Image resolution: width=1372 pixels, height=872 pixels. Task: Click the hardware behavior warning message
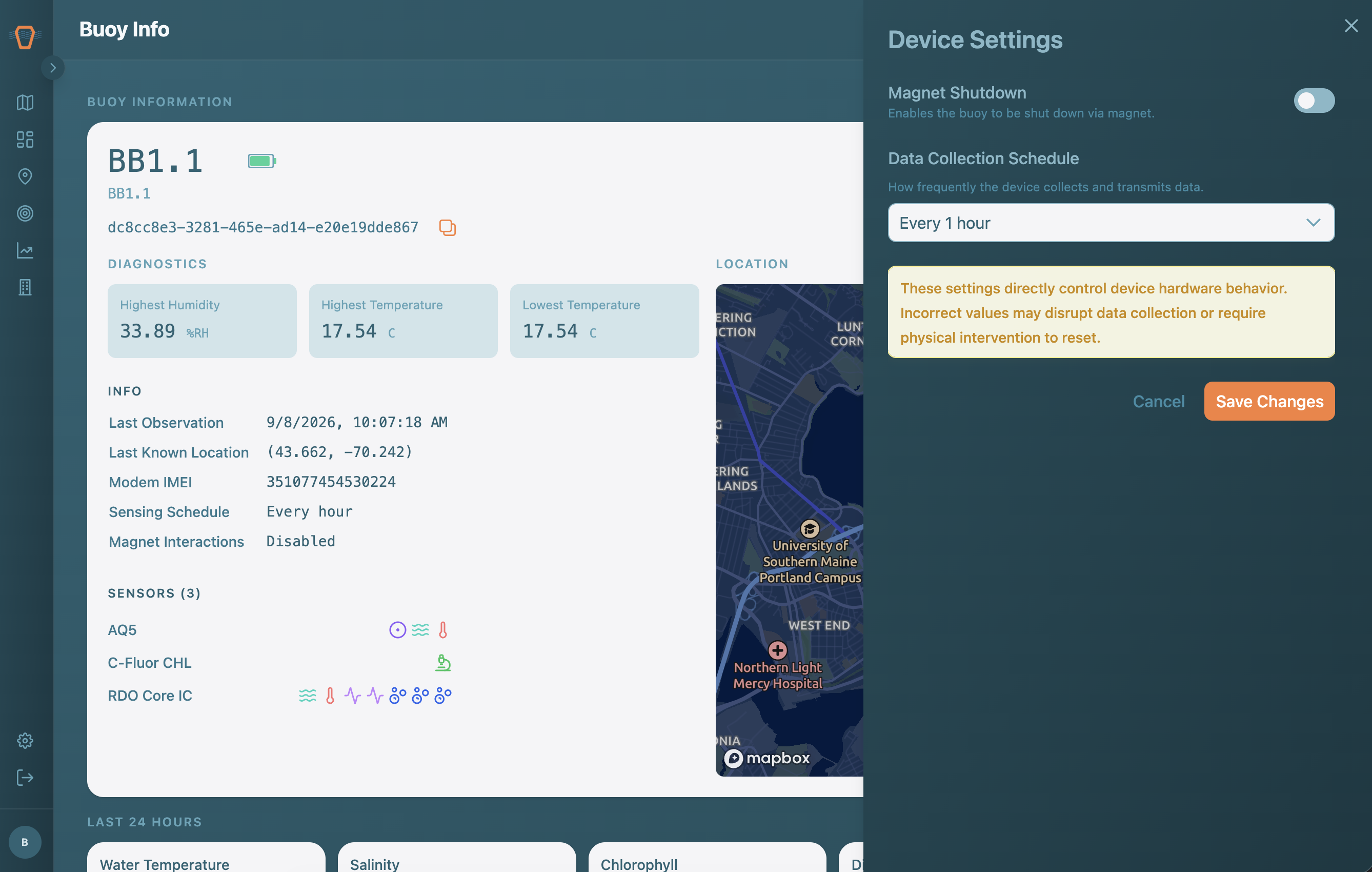pos(1111,312)
